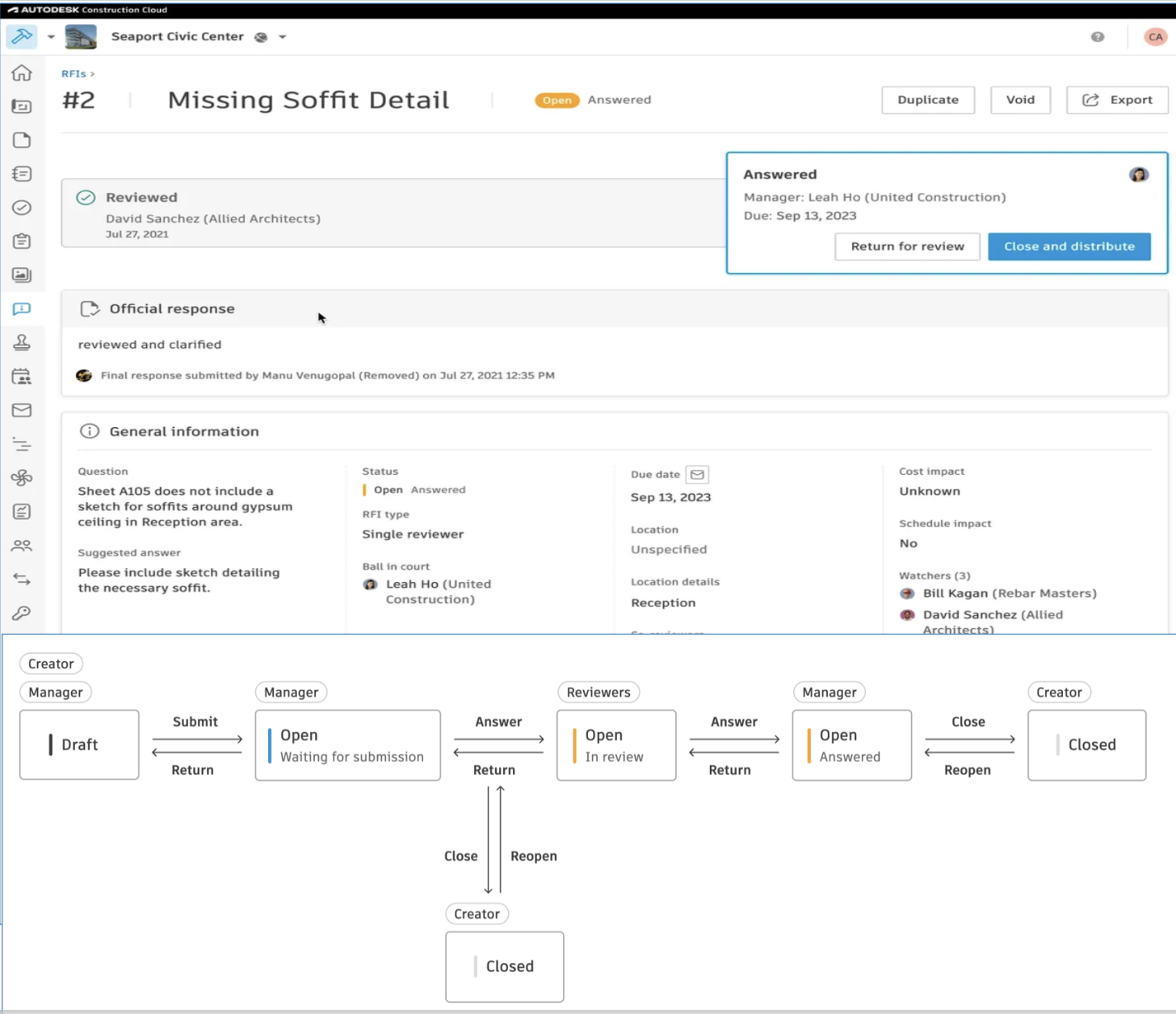Open the Issues tool (checkmark icon)
This screenshot has height=1014, width=1176.
tap(22, 207)
